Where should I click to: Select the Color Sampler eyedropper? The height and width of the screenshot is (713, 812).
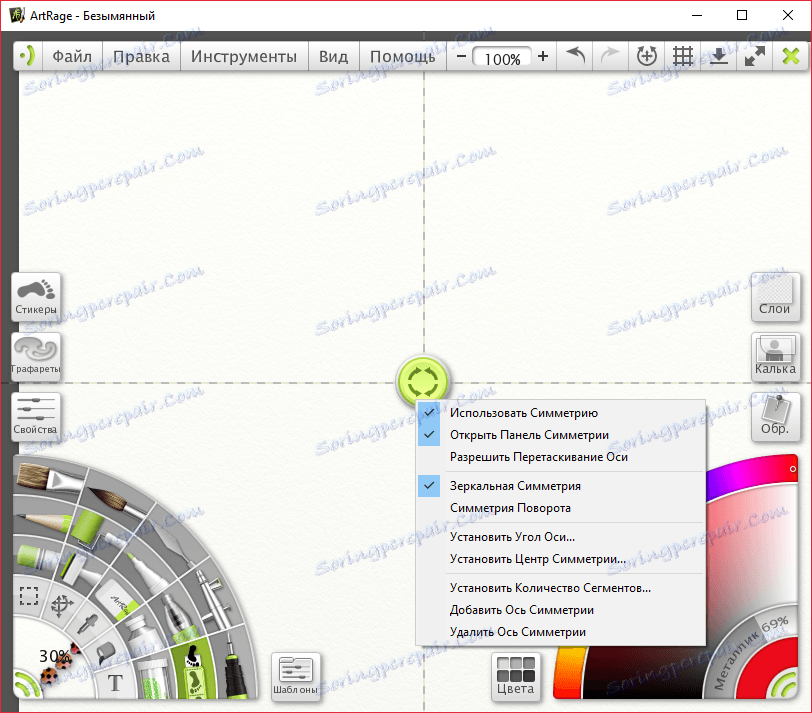[x=87, y=624]
